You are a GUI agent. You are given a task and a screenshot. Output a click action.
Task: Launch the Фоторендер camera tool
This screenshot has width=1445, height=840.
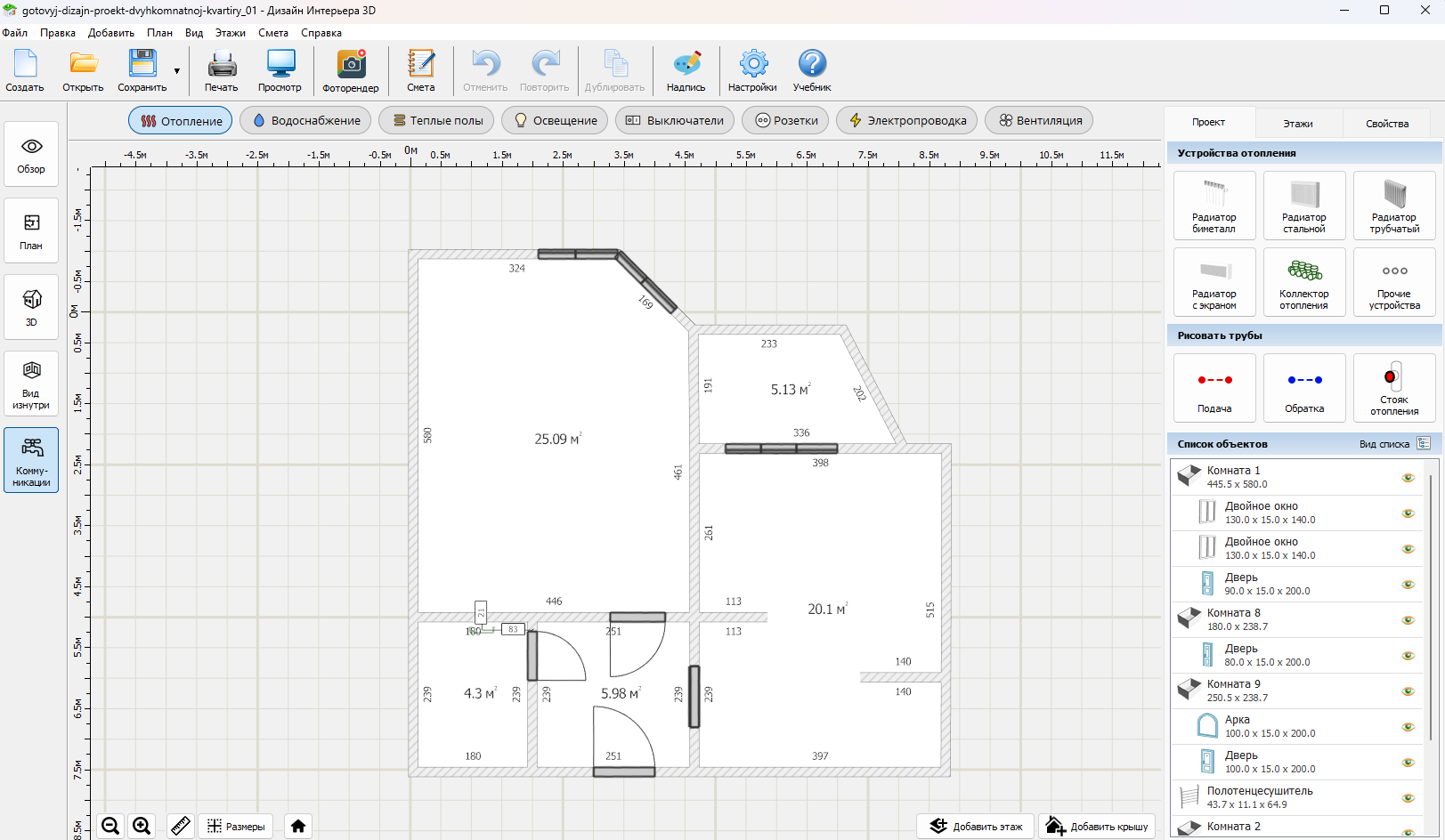(x=351, y=70)
